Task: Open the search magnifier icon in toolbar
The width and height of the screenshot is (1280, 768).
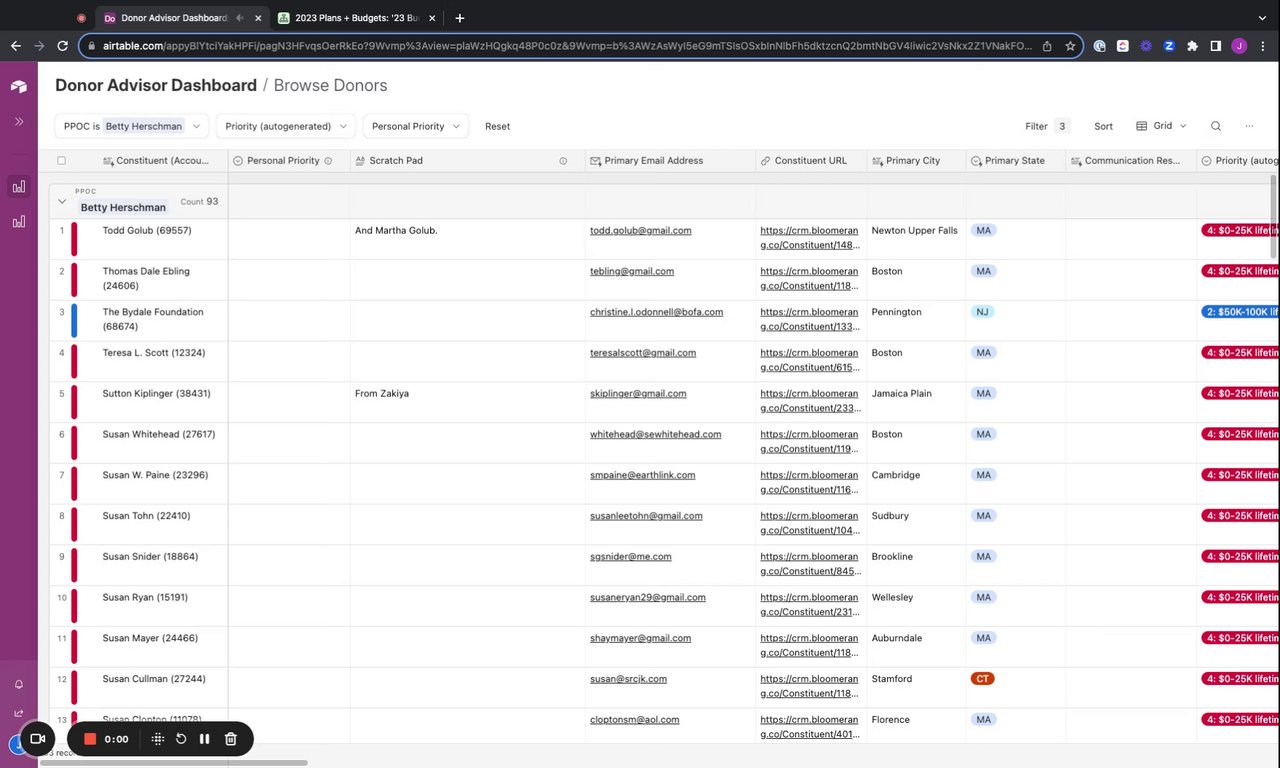Action: click(x=1216, y=126)
